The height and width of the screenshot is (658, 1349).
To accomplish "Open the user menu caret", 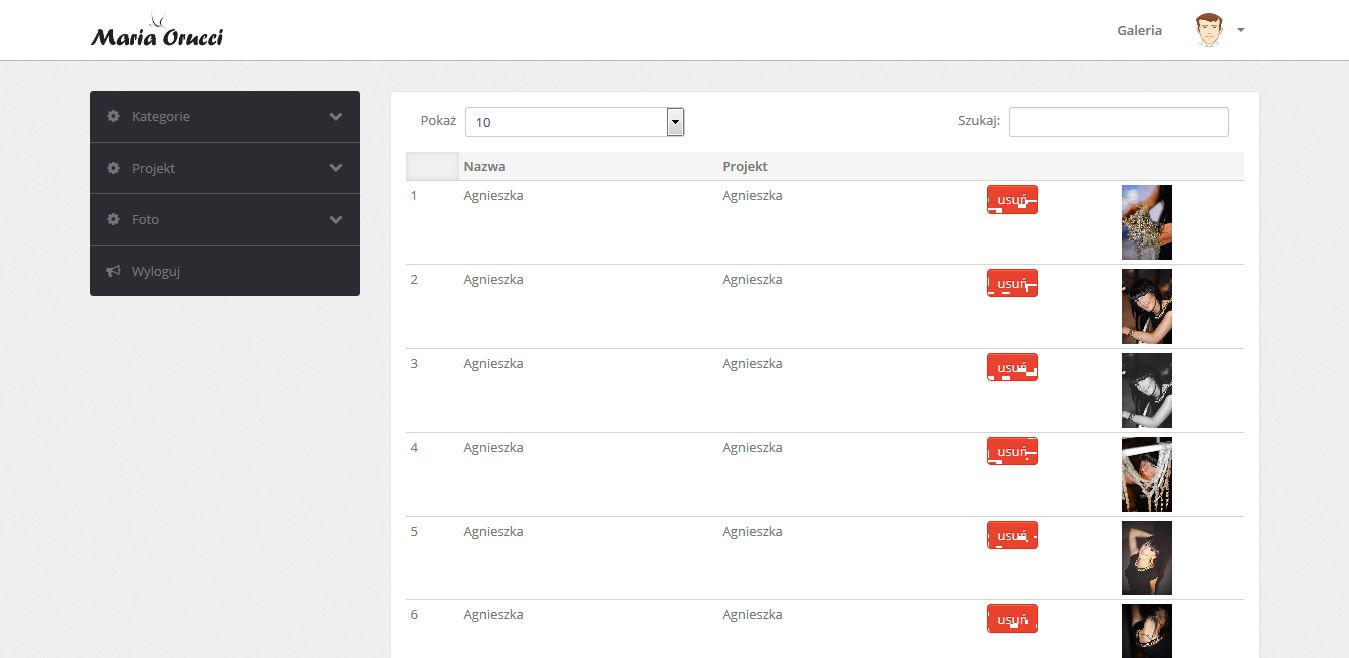I will (x=1241, y=30).
